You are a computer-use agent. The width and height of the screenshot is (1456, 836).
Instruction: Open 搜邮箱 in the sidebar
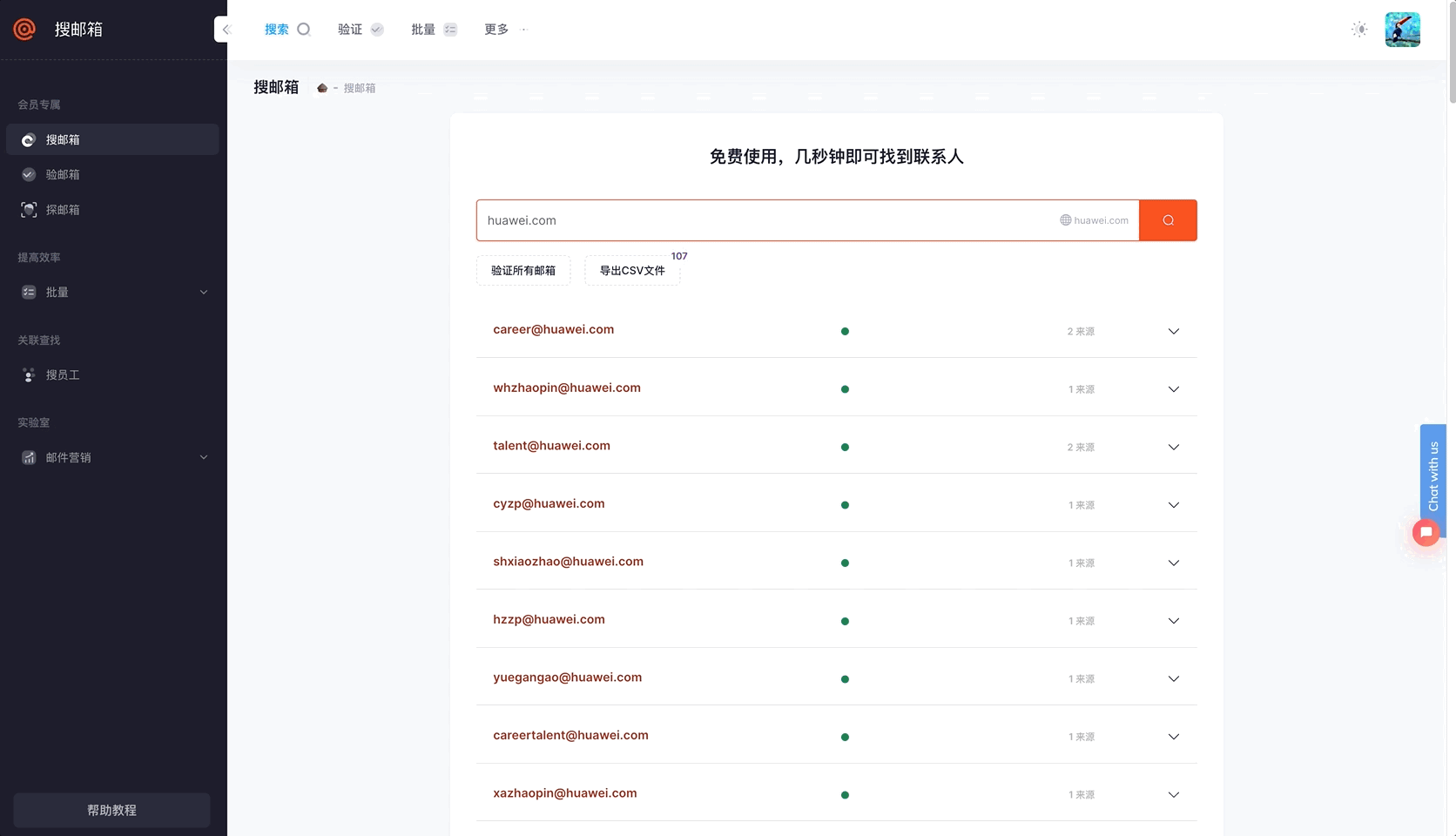112,139
